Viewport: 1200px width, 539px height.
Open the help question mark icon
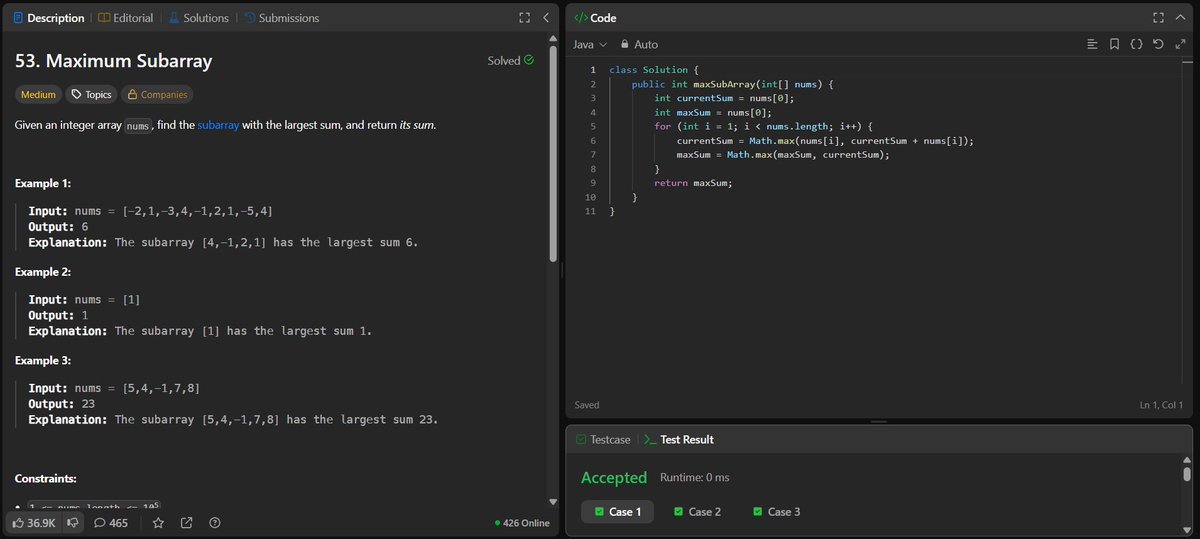(214, 522)
